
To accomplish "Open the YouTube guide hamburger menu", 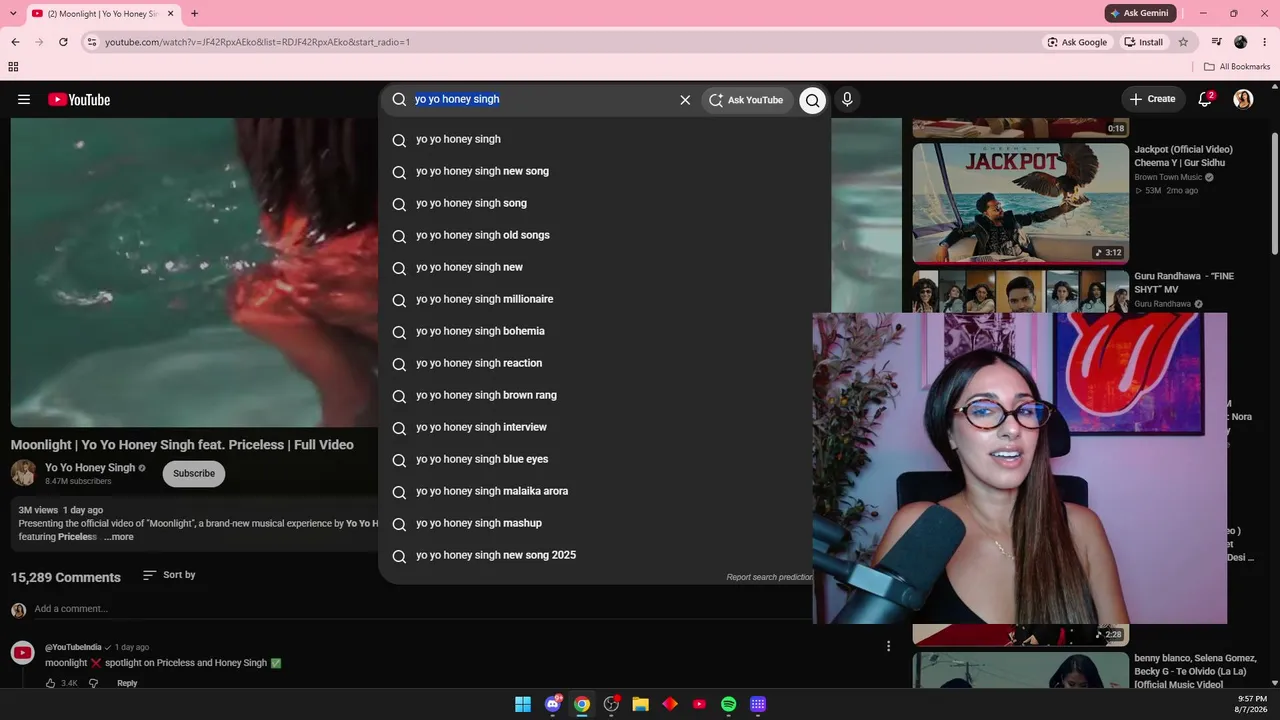I will click(24, 99).
